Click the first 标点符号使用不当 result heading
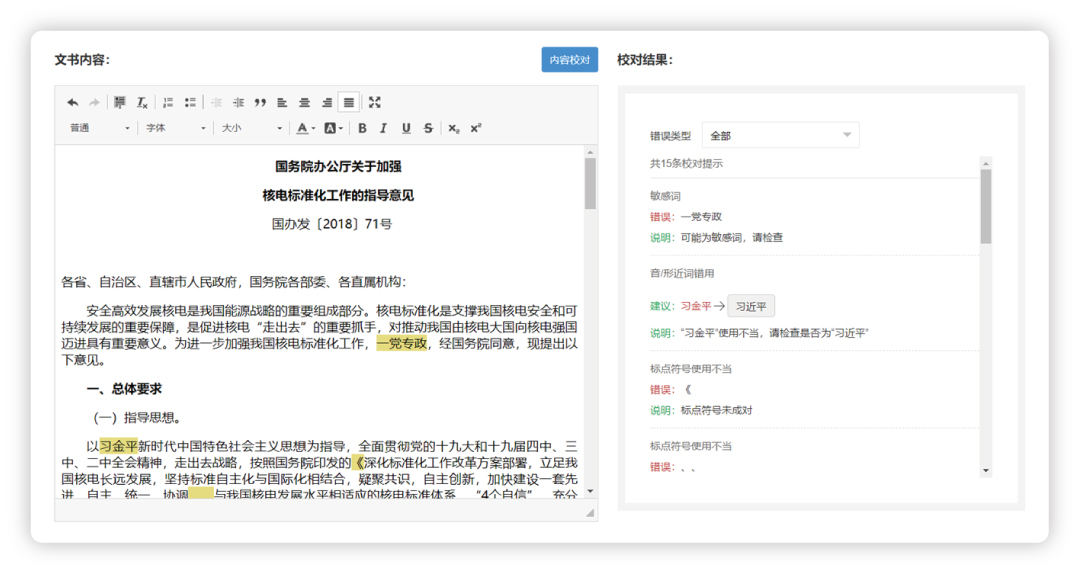 [x=691, y=369]
